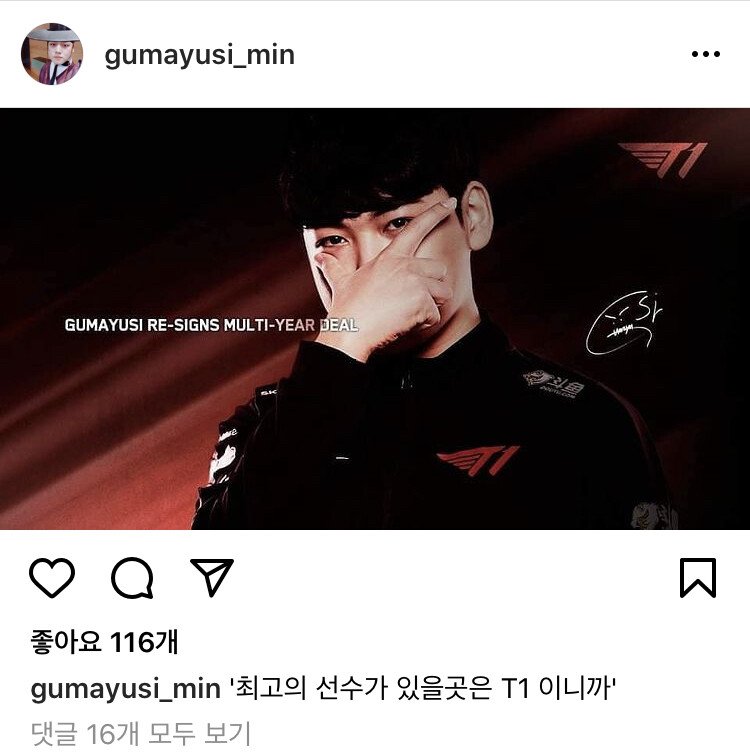Like the post with the heart icon
This screenshot has height=756, width=750.
point(52,578)
